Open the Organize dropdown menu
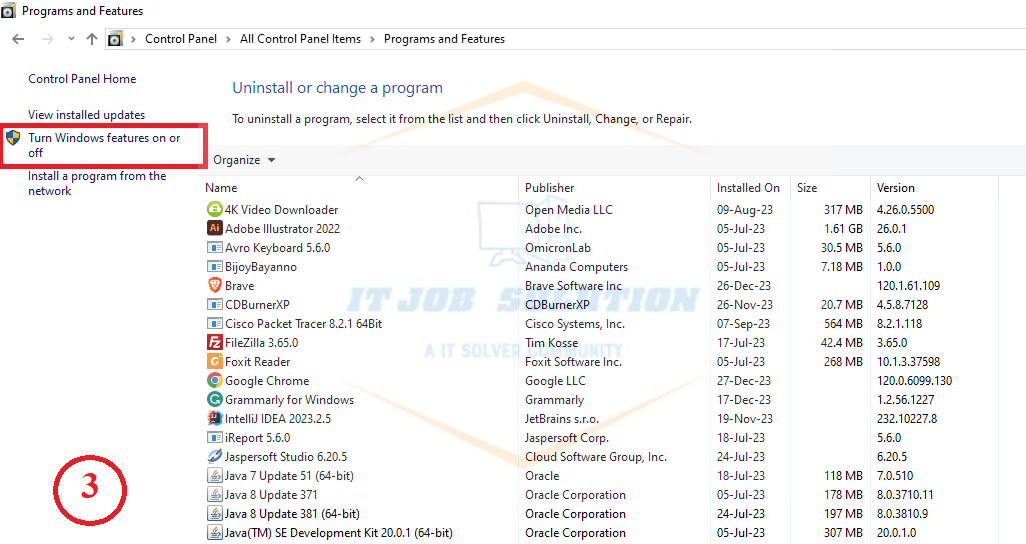 244,160
